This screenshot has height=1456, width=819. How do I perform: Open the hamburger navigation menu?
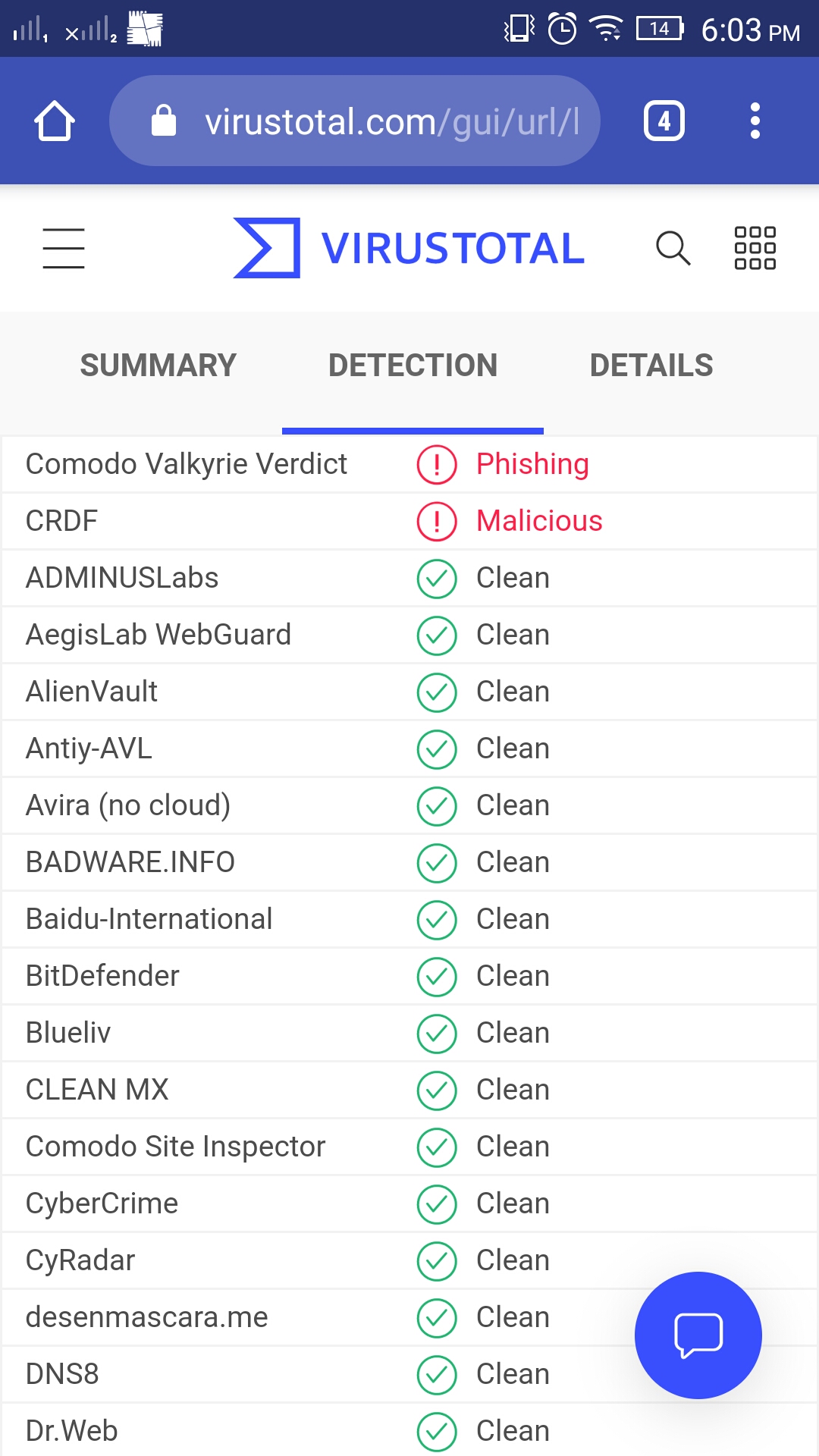pyautogui.click(x=64, y=248)
